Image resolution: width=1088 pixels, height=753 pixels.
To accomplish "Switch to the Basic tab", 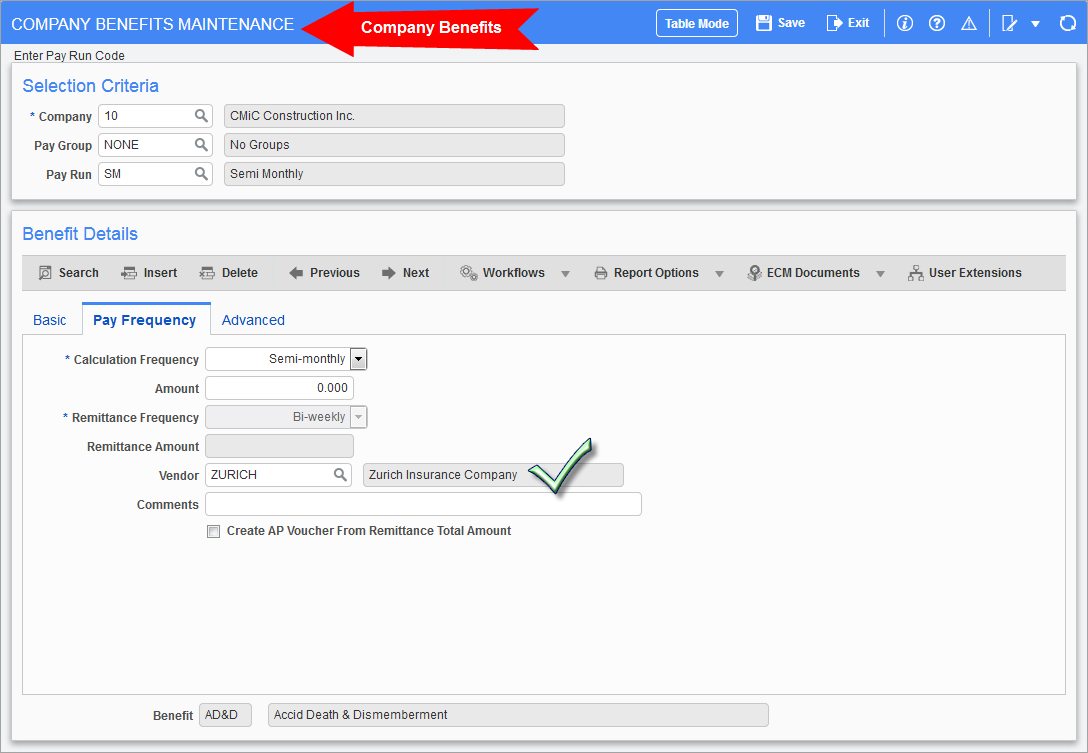I will coord(50,320).
